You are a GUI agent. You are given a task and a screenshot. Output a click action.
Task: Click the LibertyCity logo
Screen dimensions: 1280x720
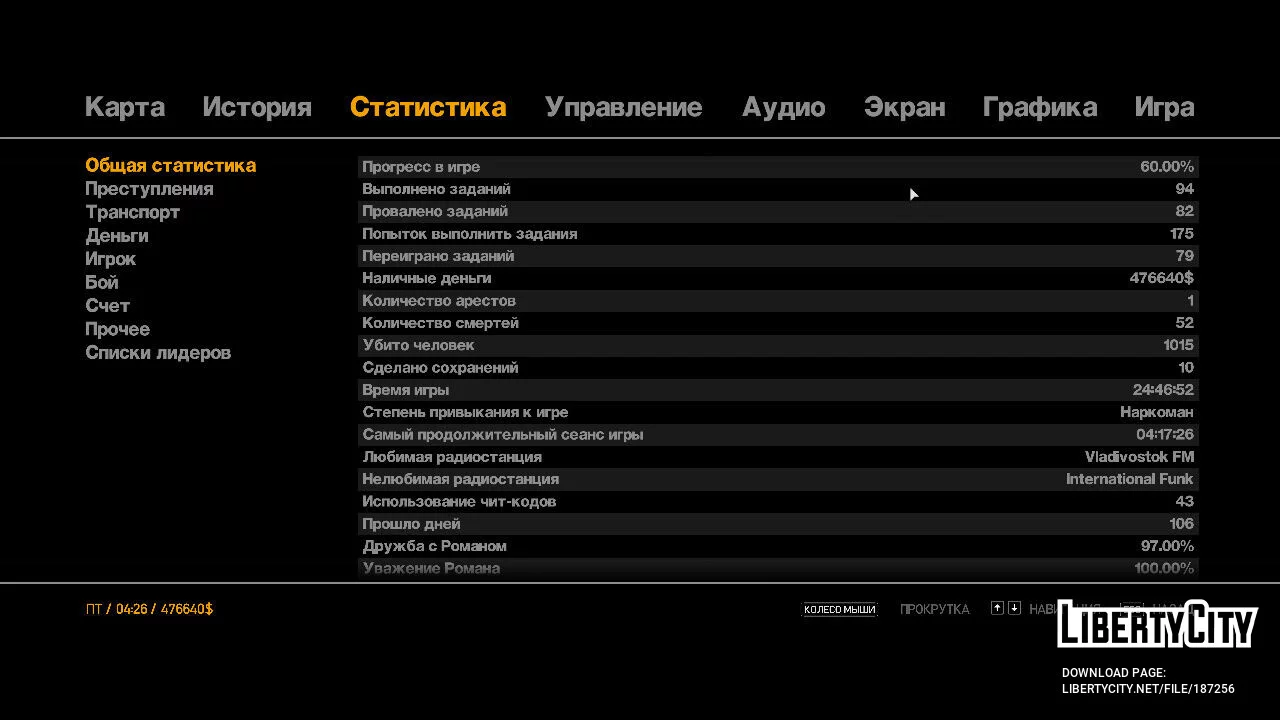click(1157, 626)
